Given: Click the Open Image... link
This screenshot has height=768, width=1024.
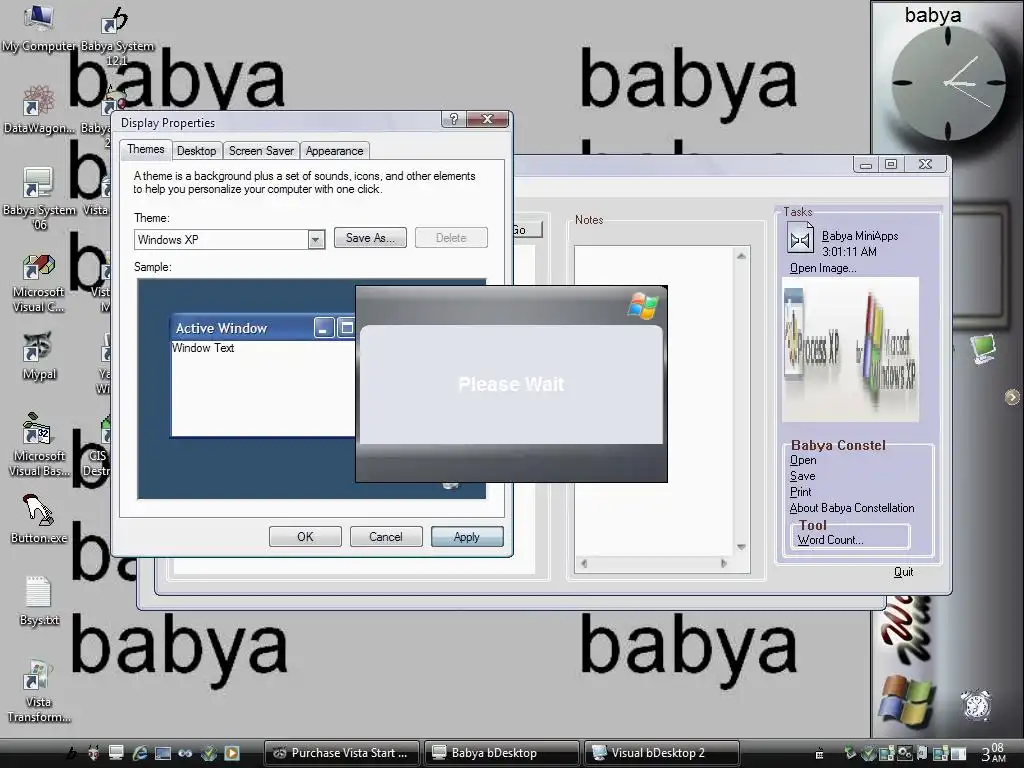Looking at the screenshot, I should tap(823, 268).
